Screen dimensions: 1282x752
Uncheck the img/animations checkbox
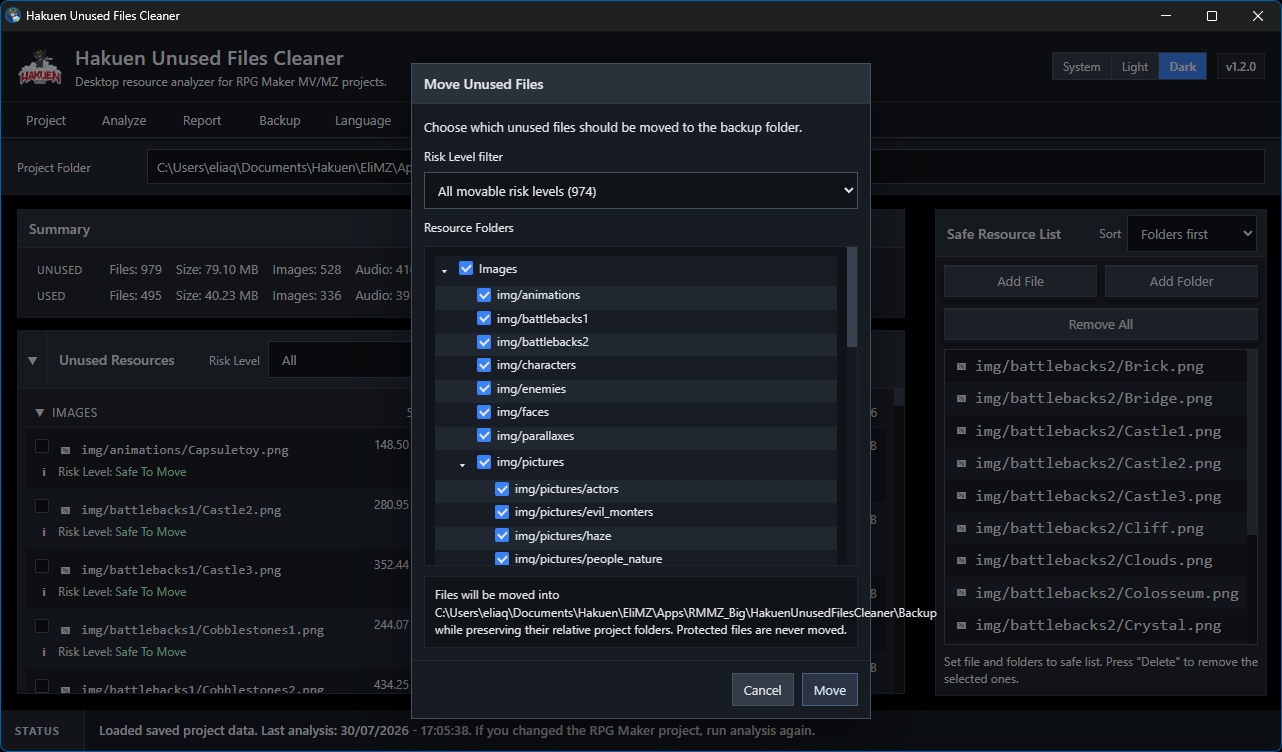[x=484, y=295]
